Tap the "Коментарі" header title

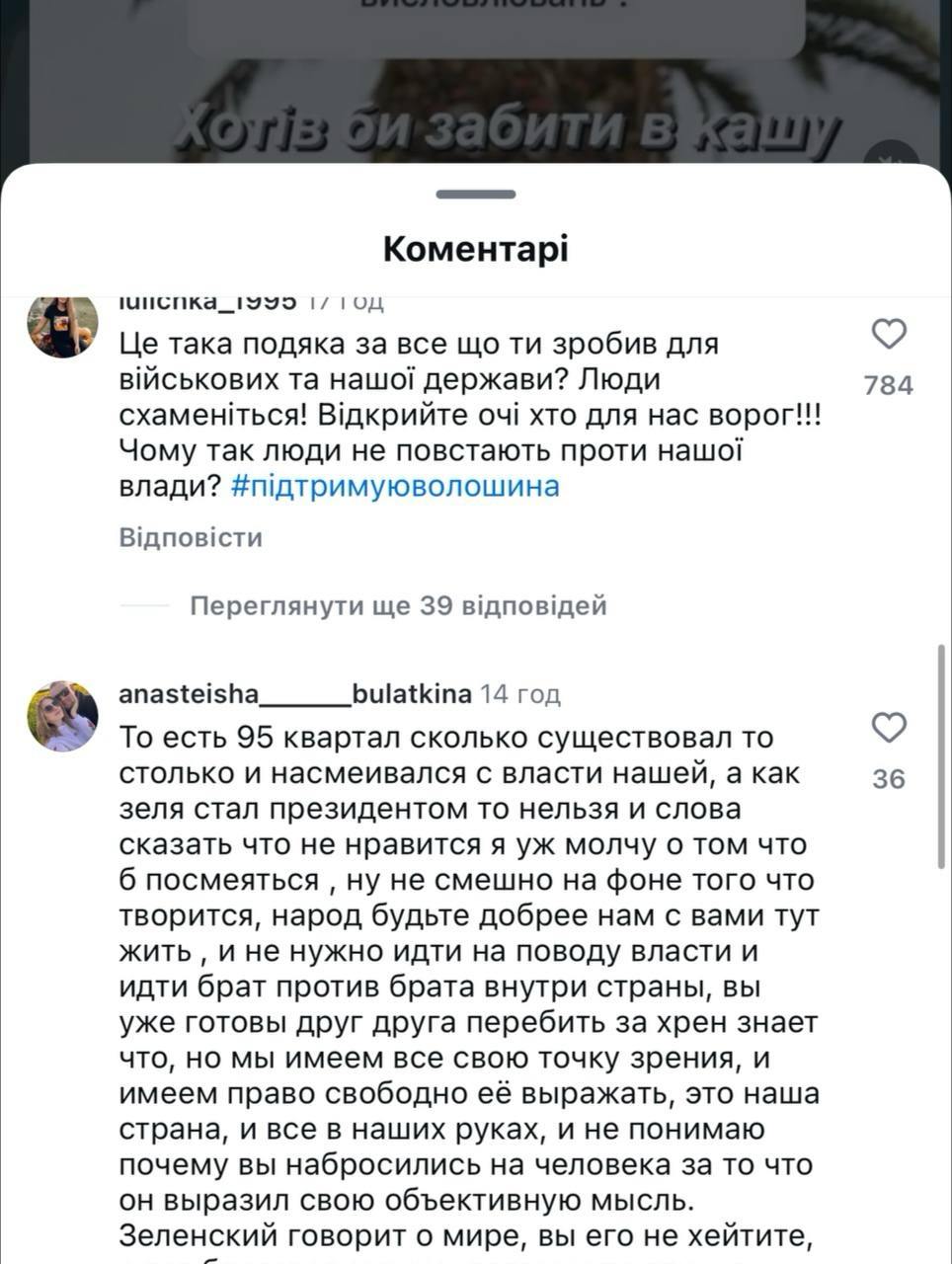475,249
